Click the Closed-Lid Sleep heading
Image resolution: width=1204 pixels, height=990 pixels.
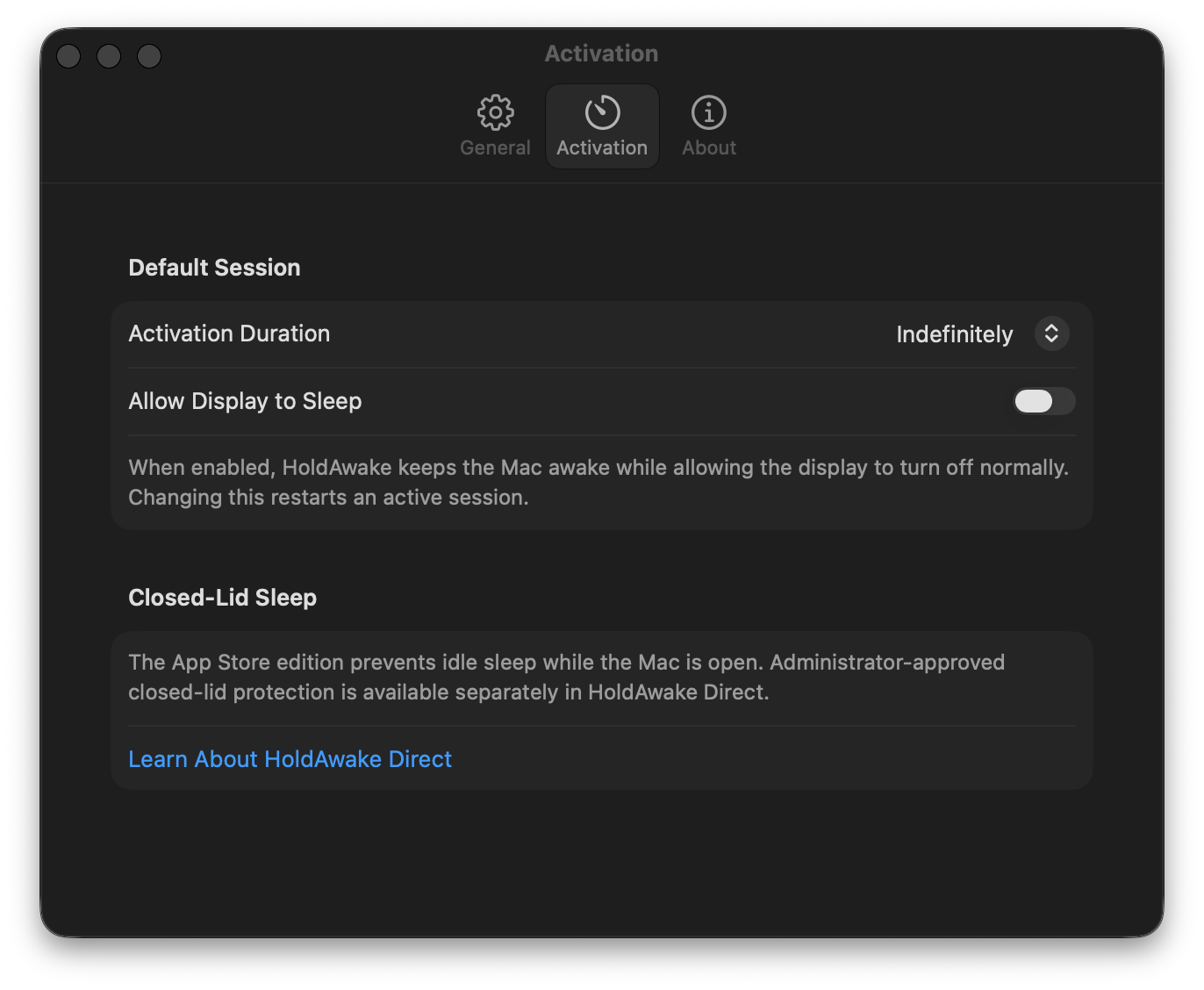[222, 598]
